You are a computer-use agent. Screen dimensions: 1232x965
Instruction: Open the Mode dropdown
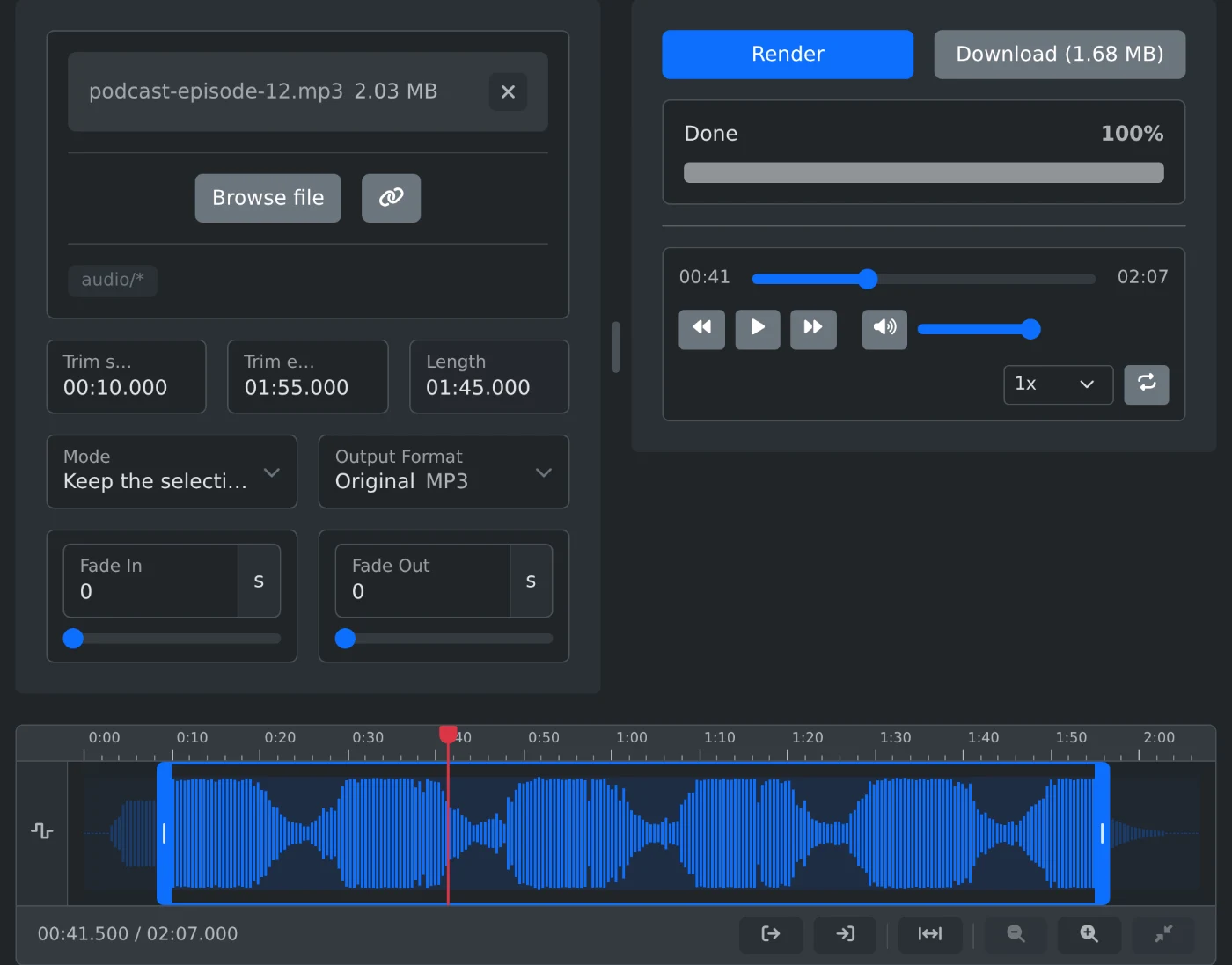[172, 472]
